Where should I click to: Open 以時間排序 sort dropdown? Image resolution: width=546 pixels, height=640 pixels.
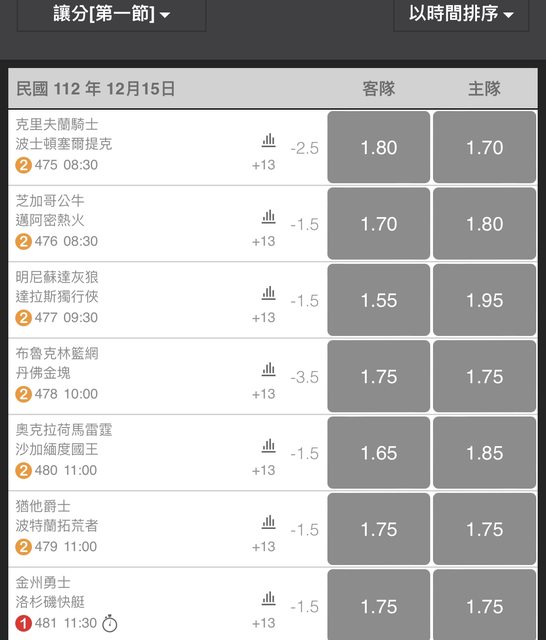461,15
